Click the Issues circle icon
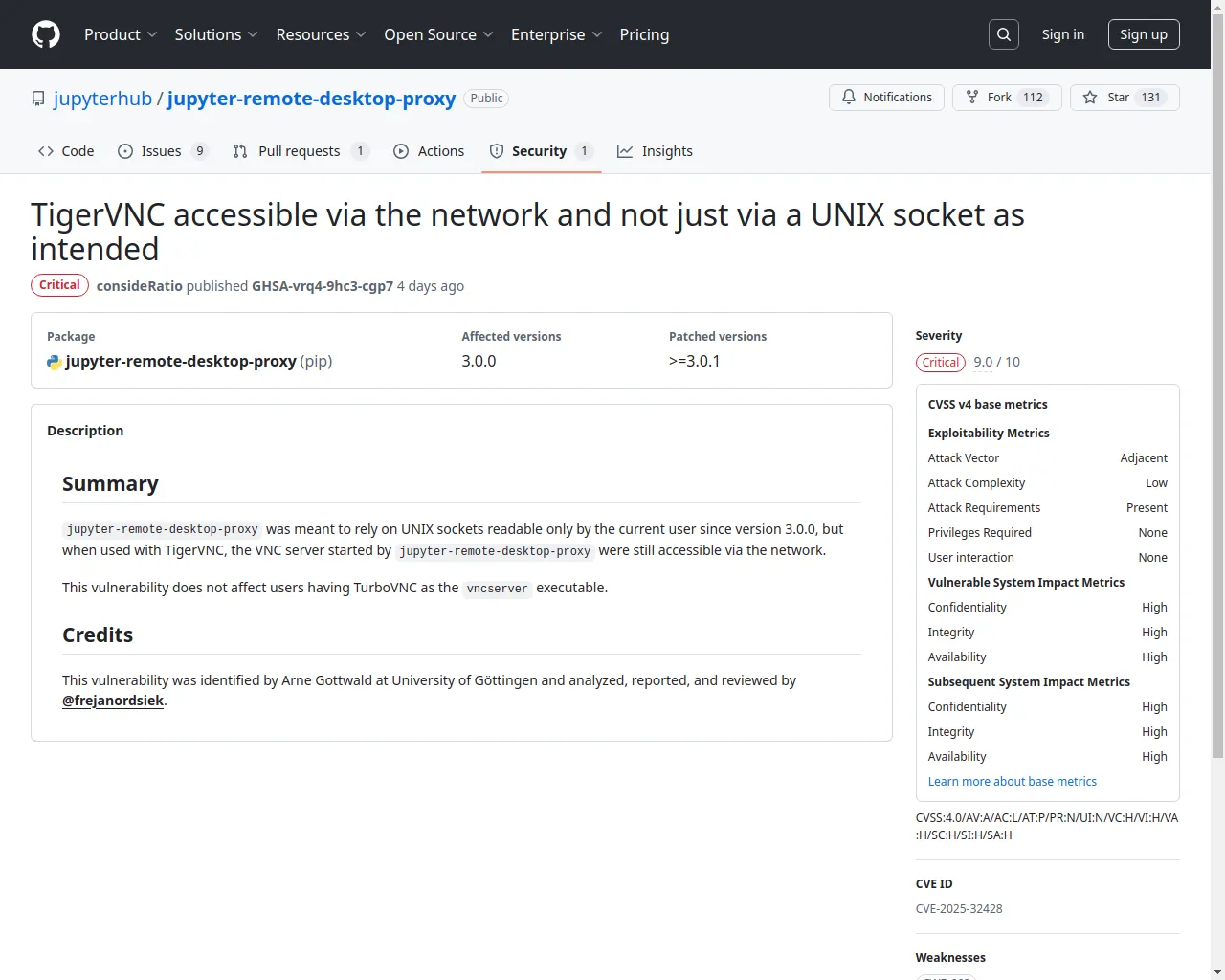The image size is (1225, 980). [x=125, y=151]
